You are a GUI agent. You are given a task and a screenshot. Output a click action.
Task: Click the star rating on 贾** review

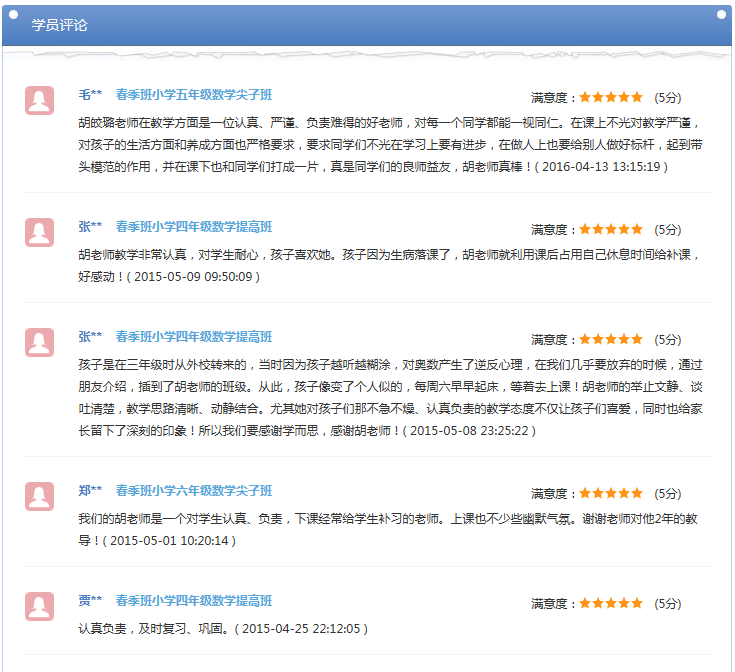pyautogui.click(x=611, y=603)
